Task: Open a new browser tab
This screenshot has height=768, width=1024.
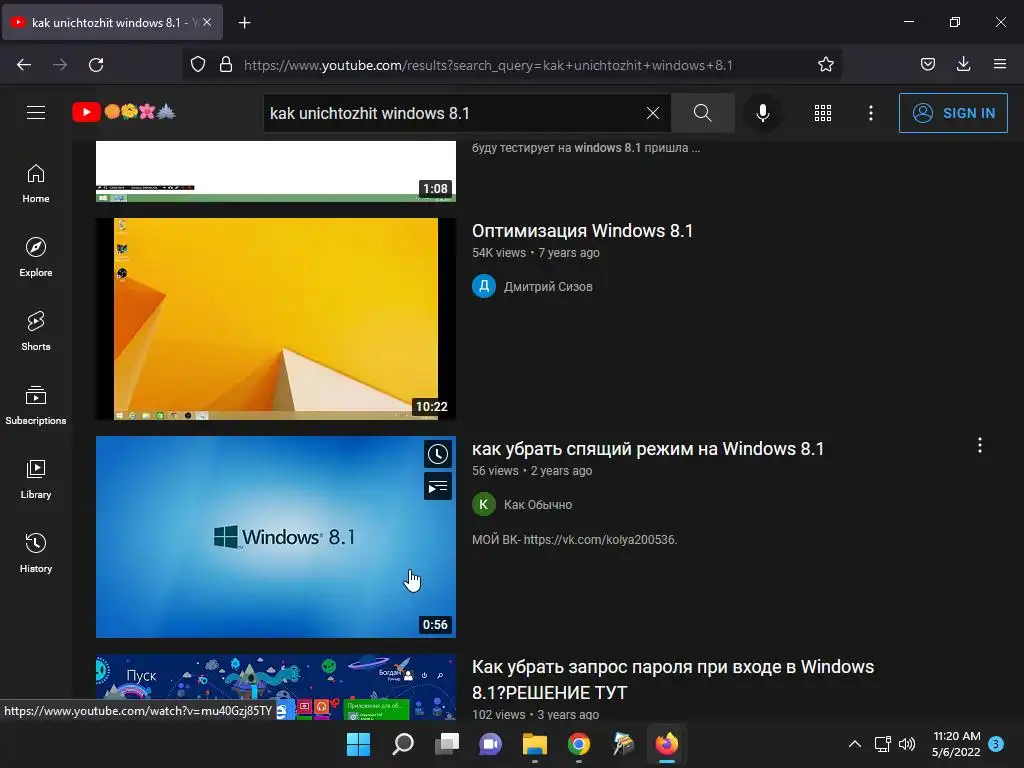Action: 244,23
